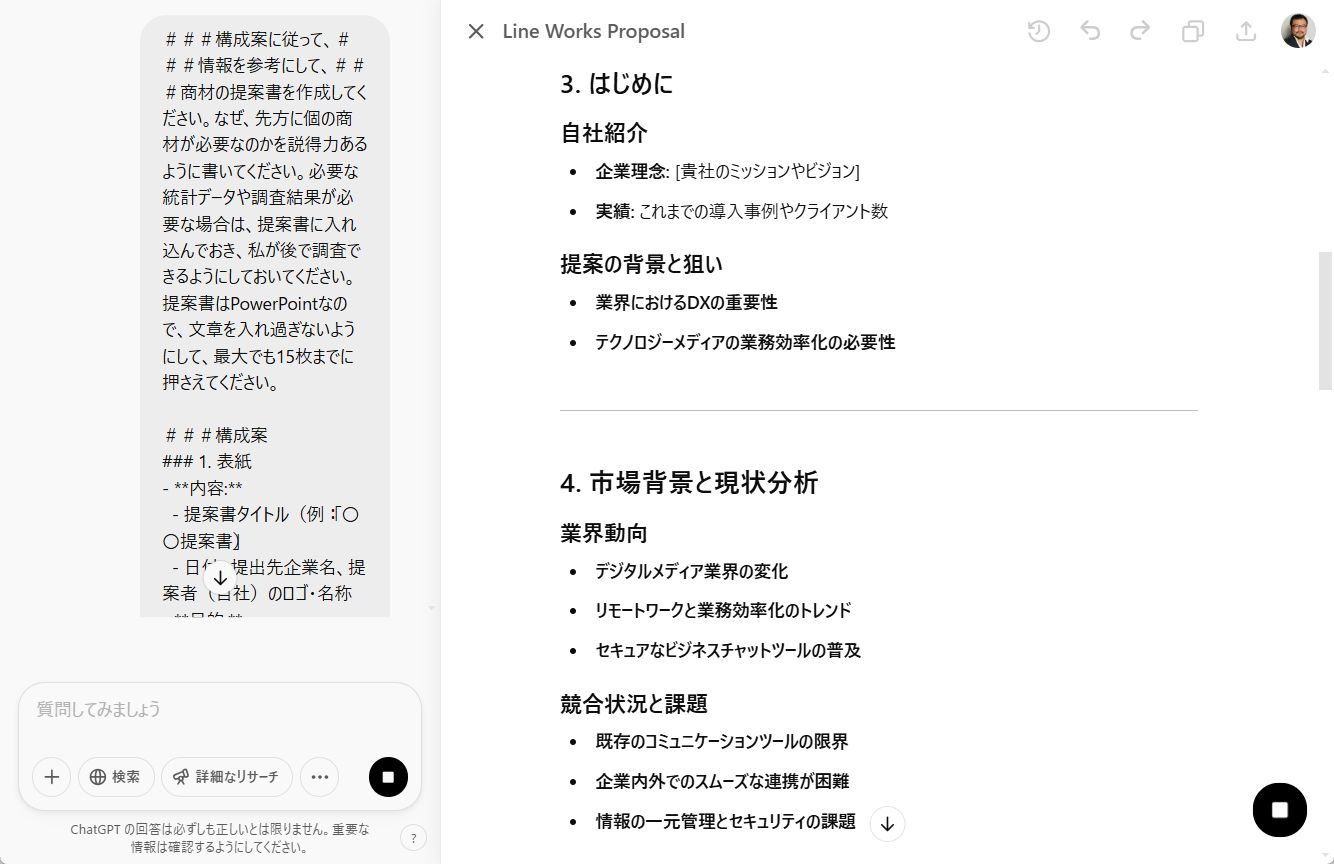This screenshot has width=1334, height=864.
Task: Redo the canvas edit
Action: pyautogui.click(x=1140, y=31)
